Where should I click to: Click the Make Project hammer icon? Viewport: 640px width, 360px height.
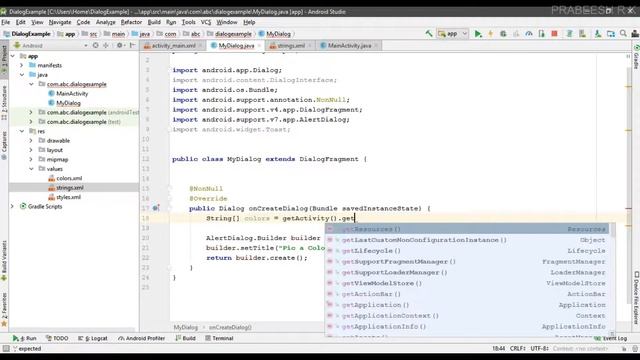pos(429,34)
